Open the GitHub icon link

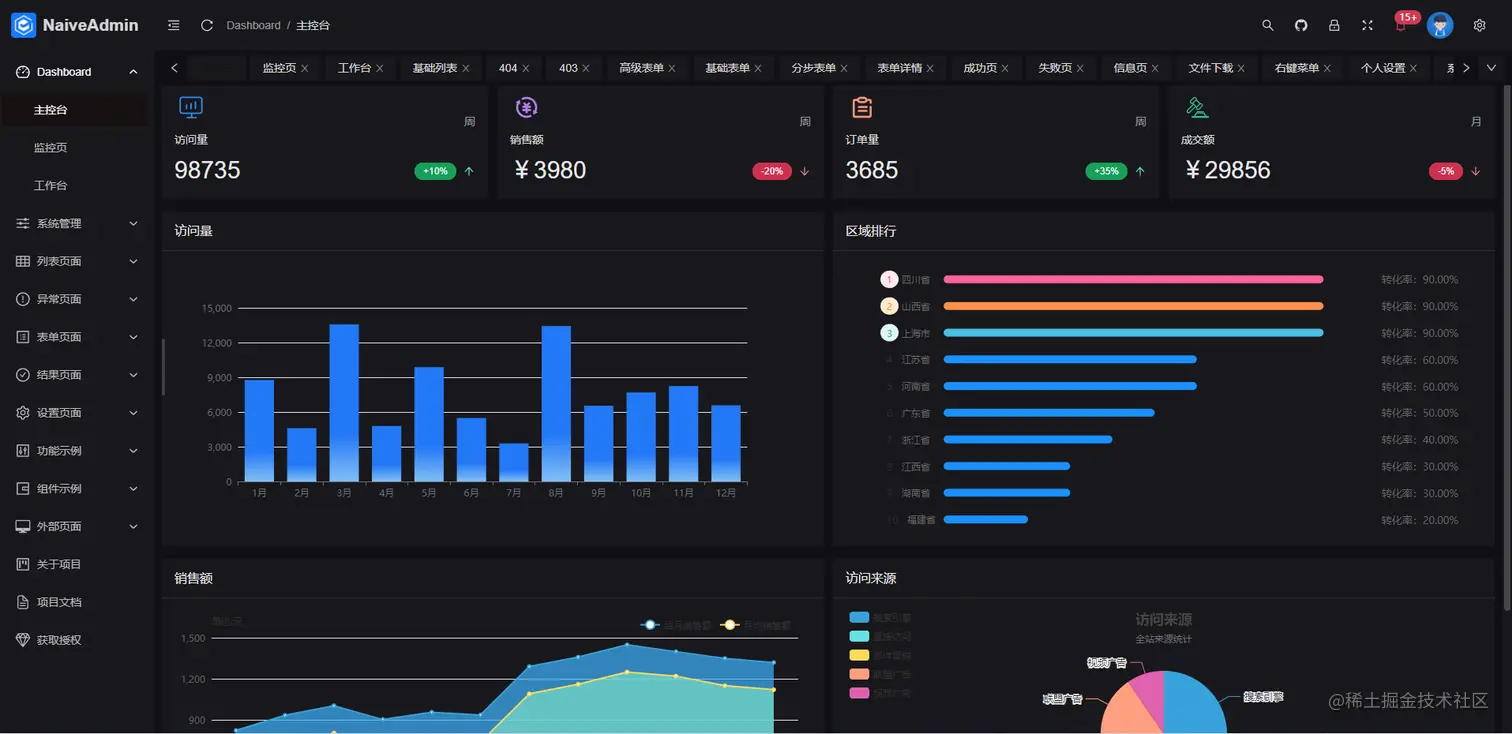(1301, 25)
